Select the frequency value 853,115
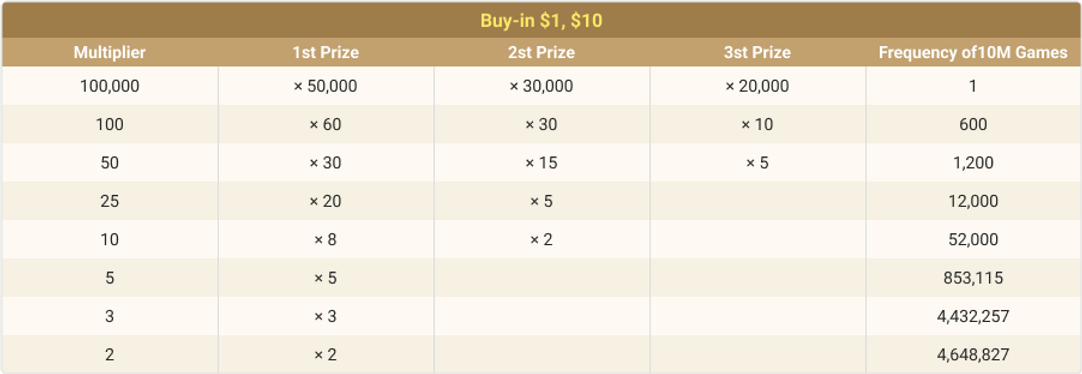Viewport: 1082px width, 374px height. coord(973,278)
